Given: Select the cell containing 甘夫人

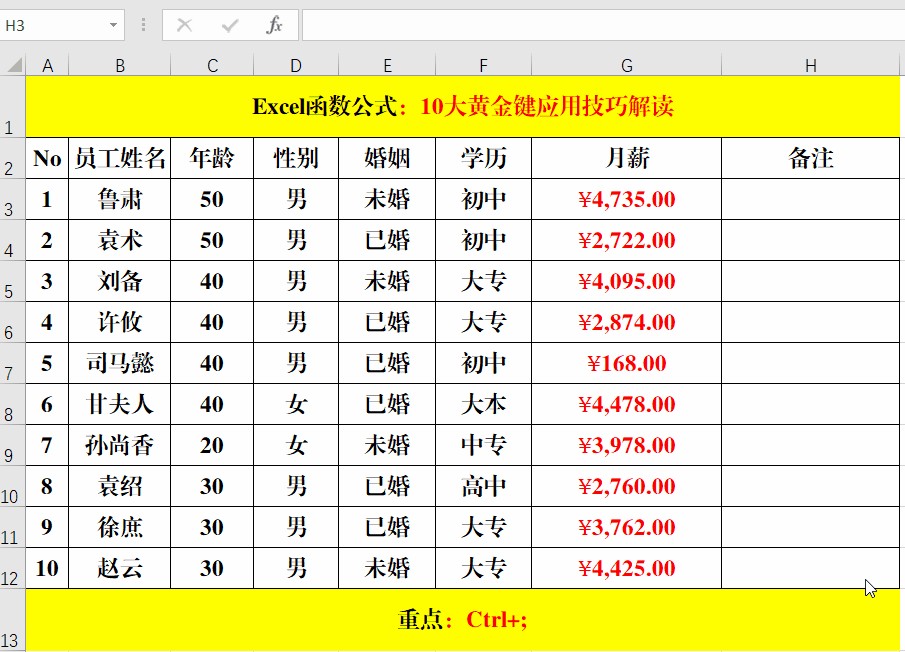Looking at the screenshot, I should coord(119,404).
